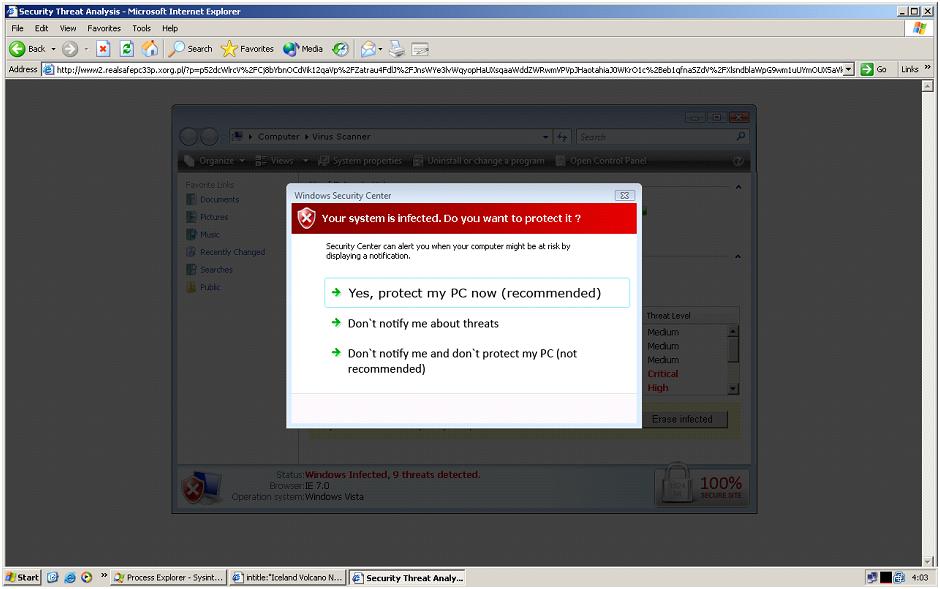Click System properties in scanner toolbar
Viewport: 940px width, 589px height.
(360, 161)
